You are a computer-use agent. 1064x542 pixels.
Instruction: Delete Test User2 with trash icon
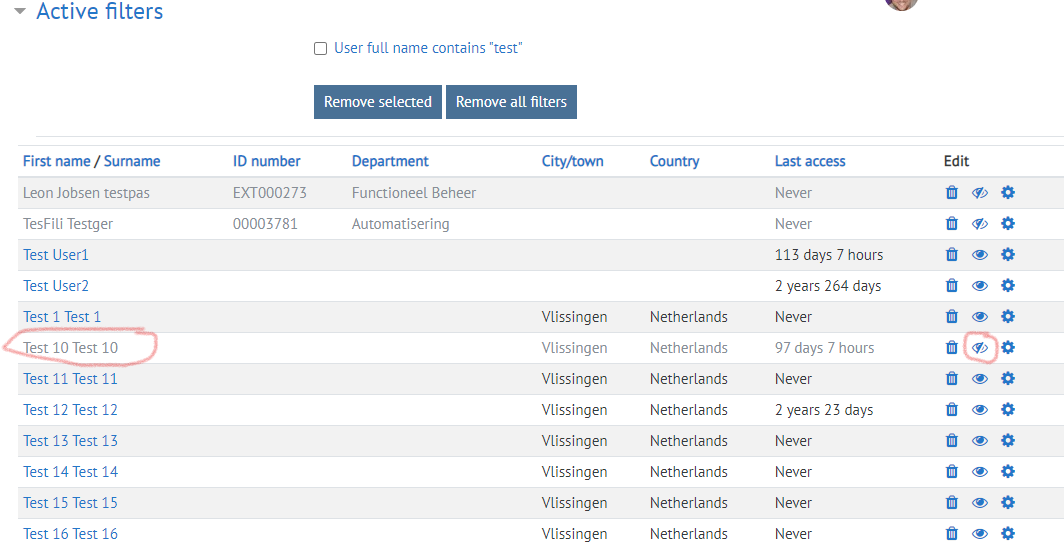click(951, 286)
